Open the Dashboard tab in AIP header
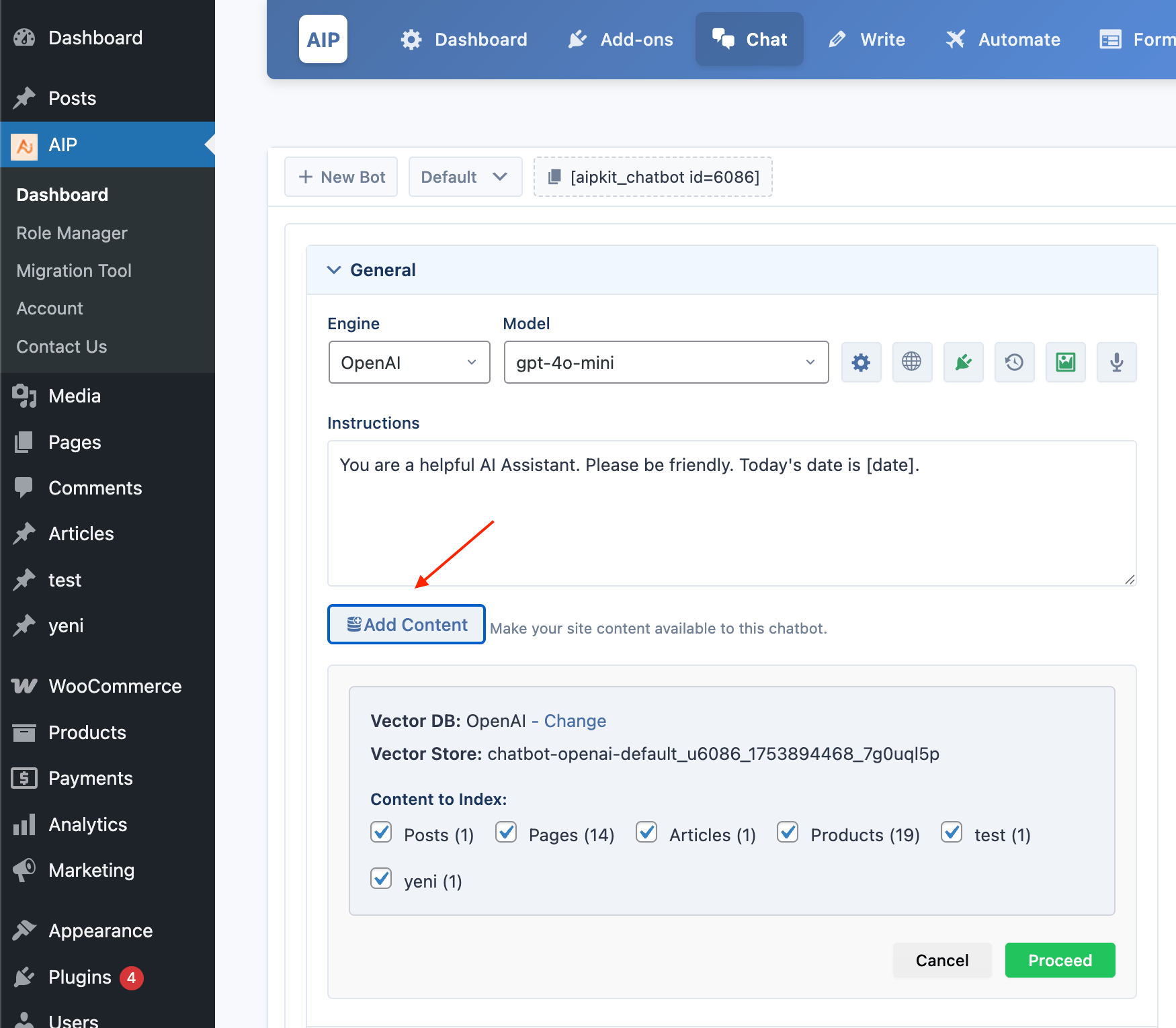This screenshot has height=1028, width=1176. tap(464, 39)
